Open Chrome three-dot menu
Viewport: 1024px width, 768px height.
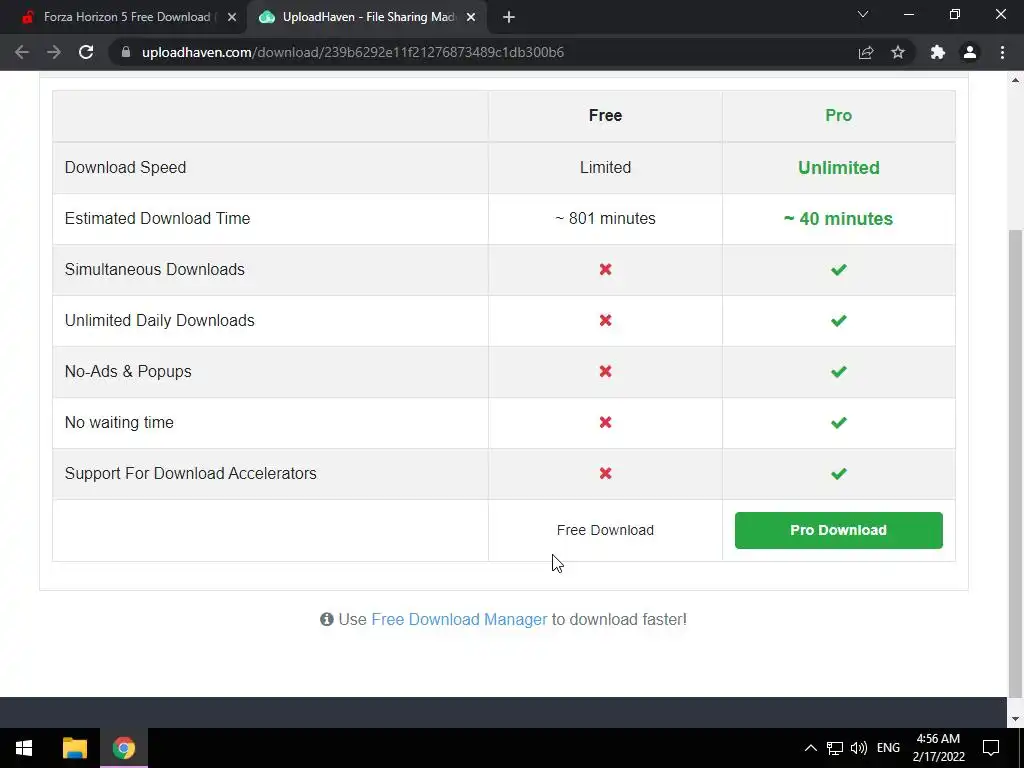tap(1002, 52)
